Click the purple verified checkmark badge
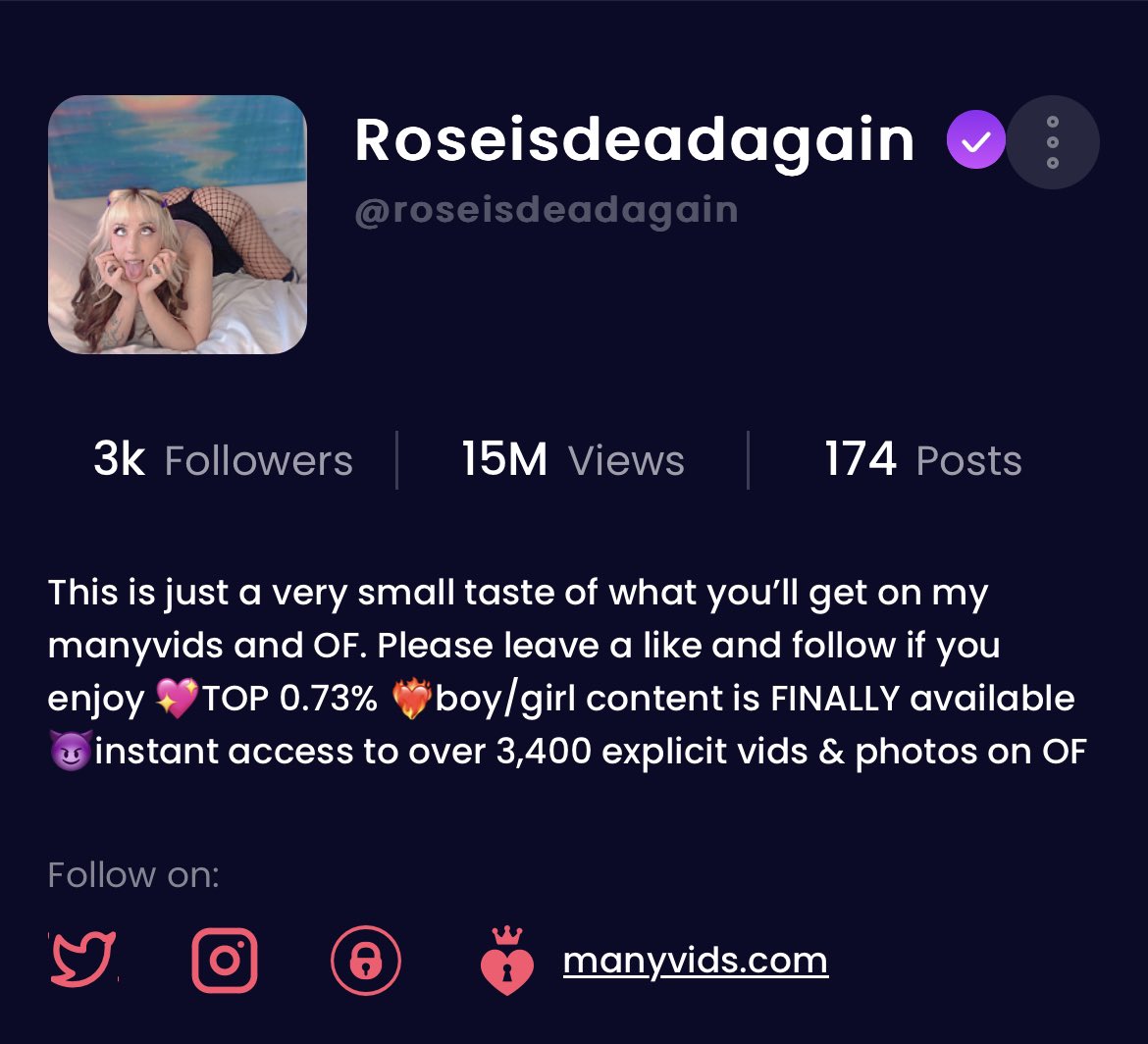 tap(976, 140)
